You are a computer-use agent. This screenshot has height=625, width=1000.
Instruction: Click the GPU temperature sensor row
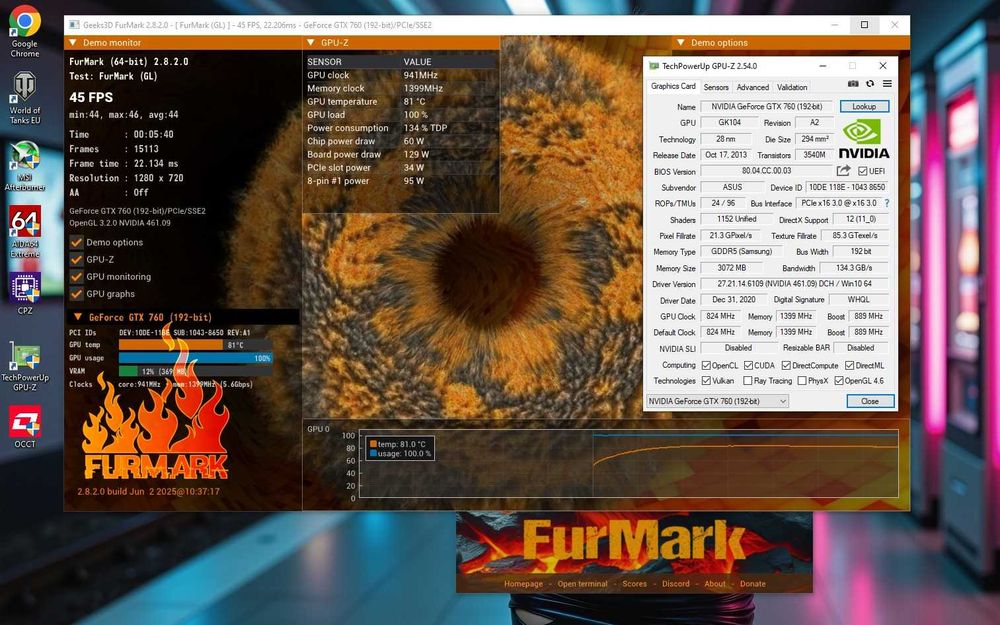point(401,101)
